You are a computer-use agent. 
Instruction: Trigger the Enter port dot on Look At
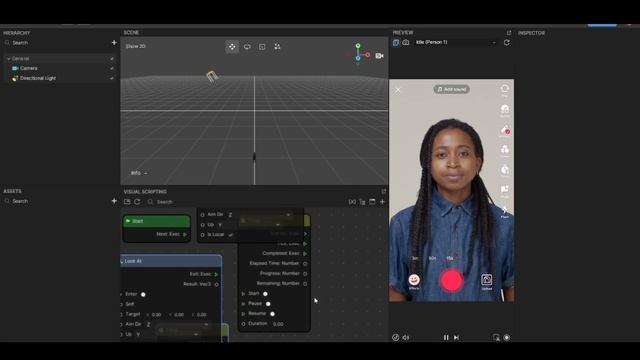tap(143, 294)
